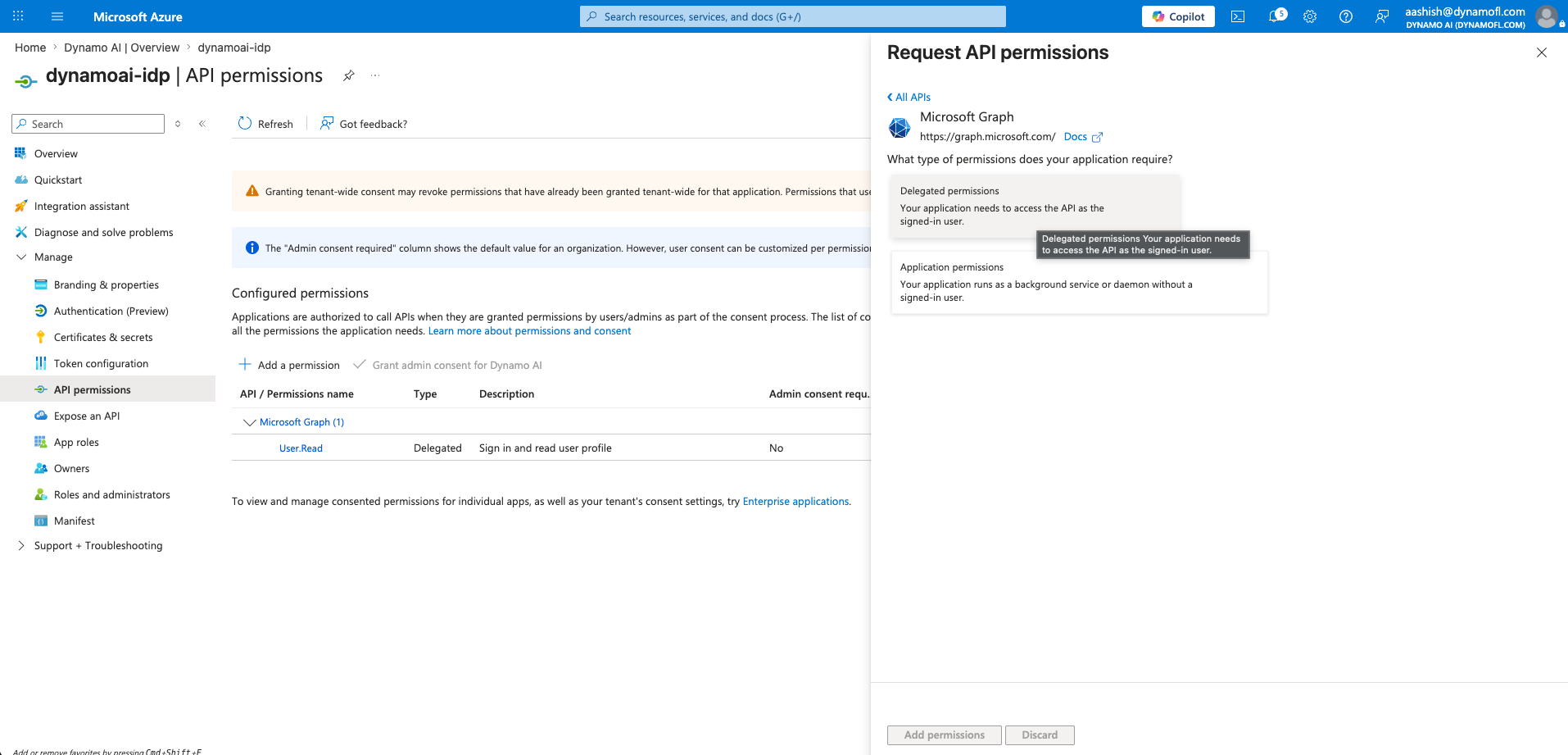Click the top bar feedback icon

point(1382,16)
